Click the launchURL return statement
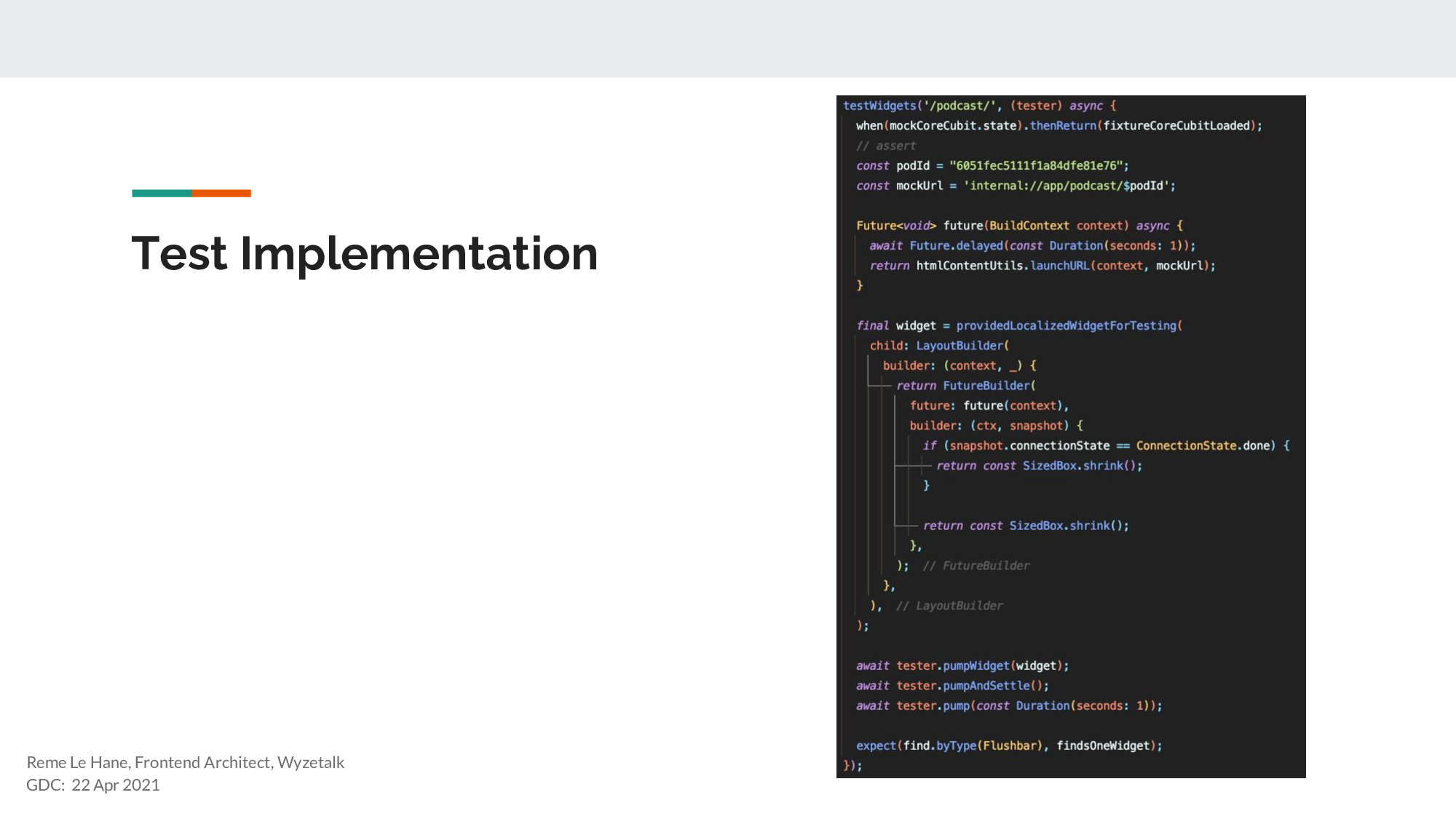Image resolution: width=1456 pixels, height=819 pixels. pyautogui.click(x=1042, y=266)
